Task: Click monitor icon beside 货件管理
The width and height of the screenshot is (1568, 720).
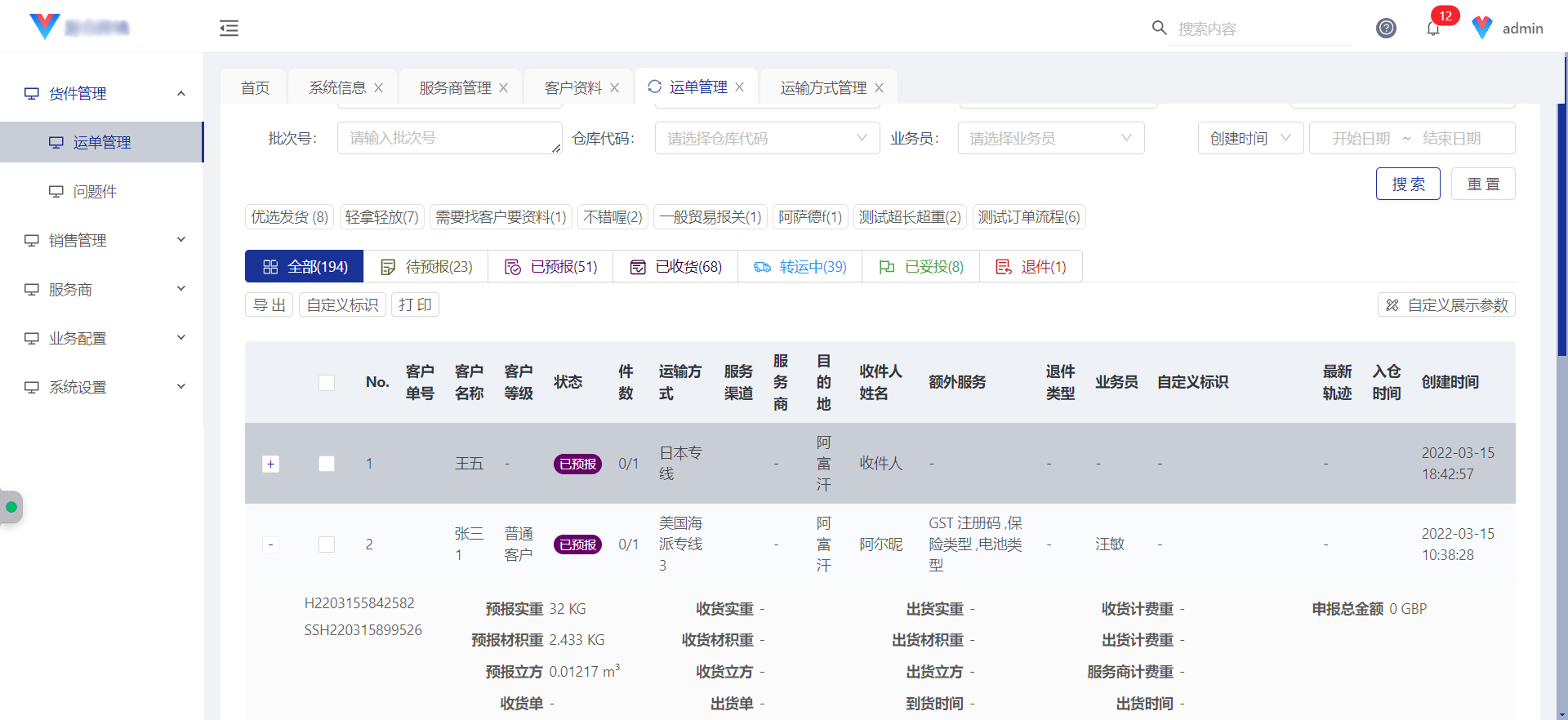Action: tap(32, 93)
